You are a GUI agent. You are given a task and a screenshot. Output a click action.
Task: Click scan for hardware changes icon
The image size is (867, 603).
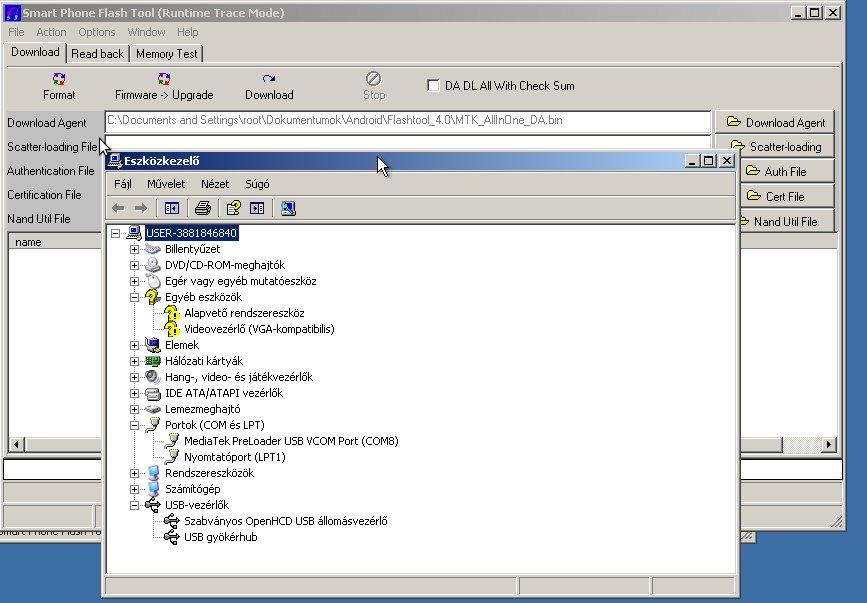(288, 208)
